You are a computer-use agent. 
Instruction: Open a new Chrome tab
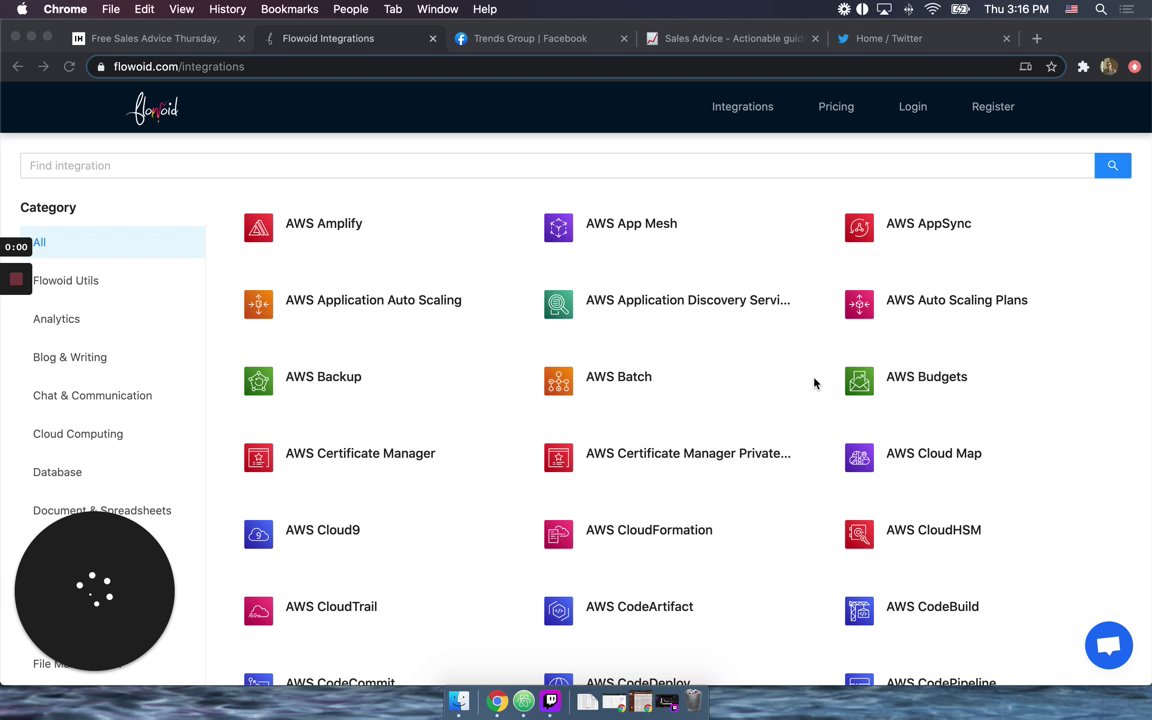click(1037, 38)
